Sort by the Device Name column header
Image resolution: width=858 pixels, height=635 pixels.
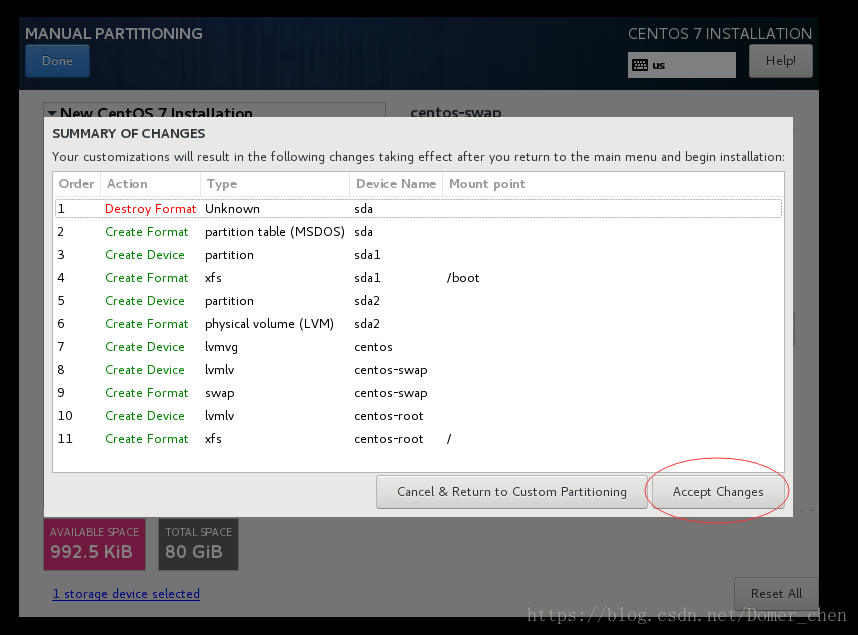click(x=396, y=184)
